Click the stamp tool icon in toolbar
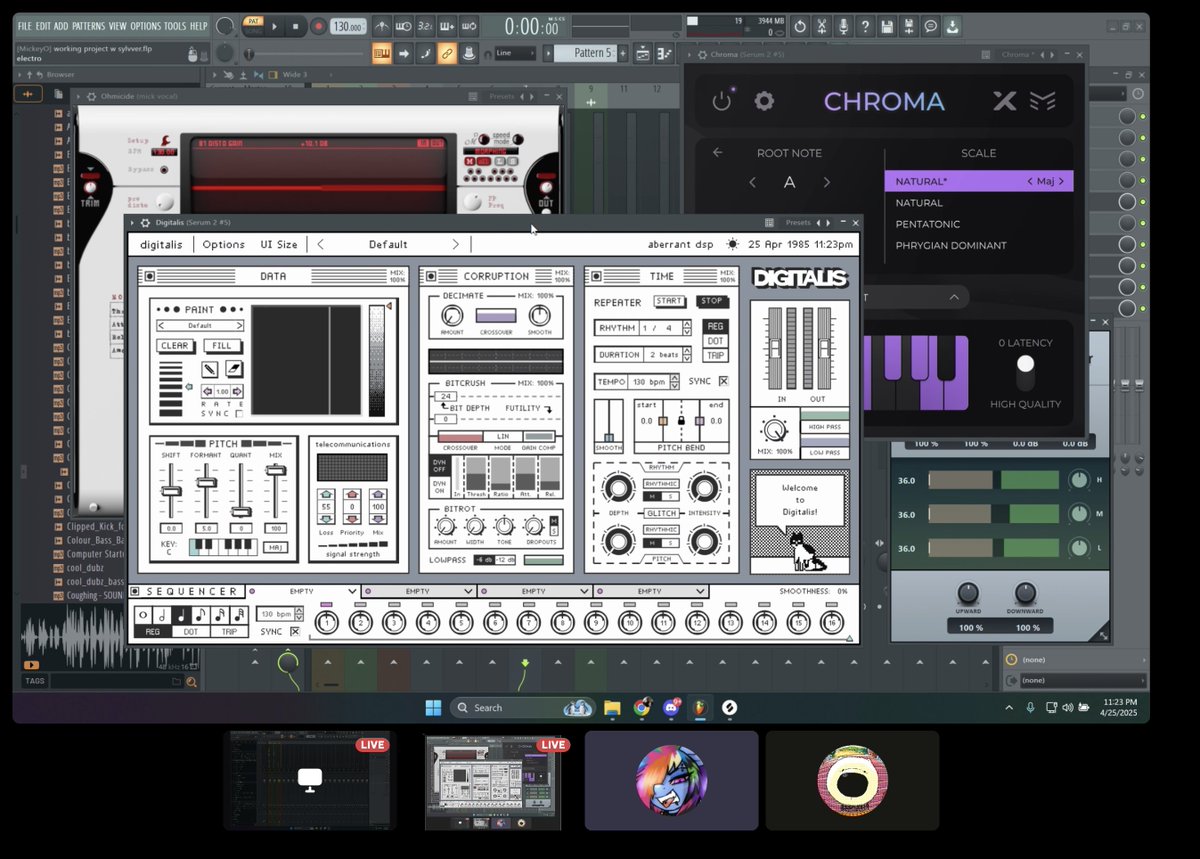This screenshot has height=859, width=1200. [468, 53]
